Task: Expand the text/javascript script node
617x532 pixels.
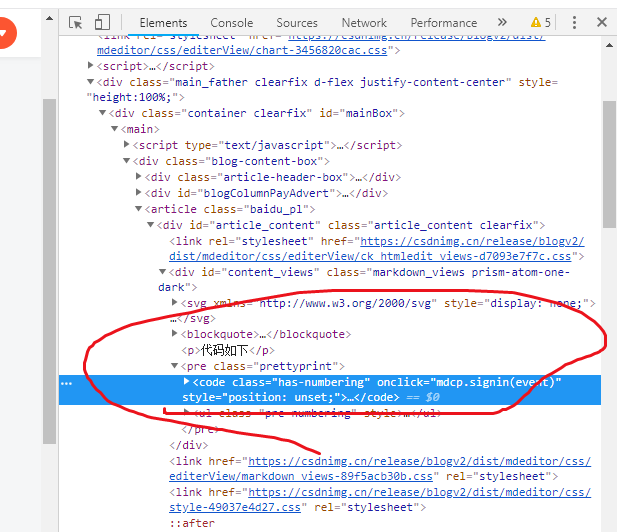Action: (127, 144)
